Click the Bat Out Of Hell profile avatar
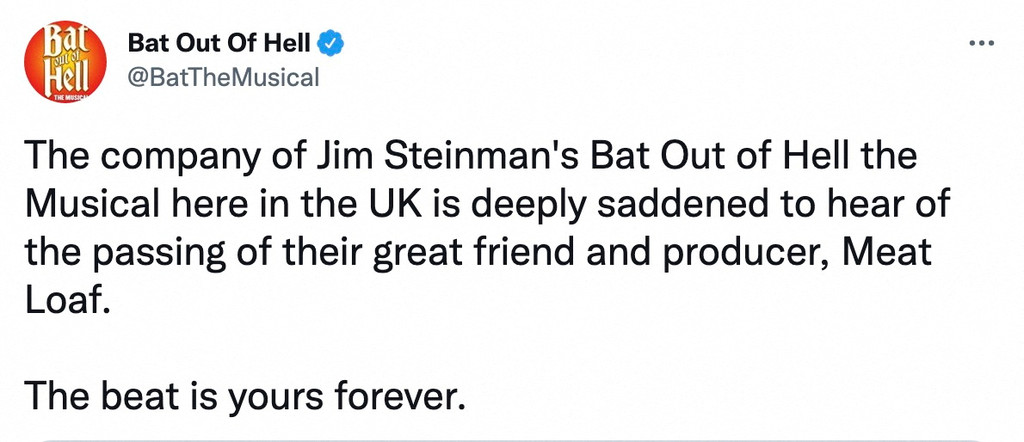Viewport: 1024px width, 442px height. click(x=63, y=62)
